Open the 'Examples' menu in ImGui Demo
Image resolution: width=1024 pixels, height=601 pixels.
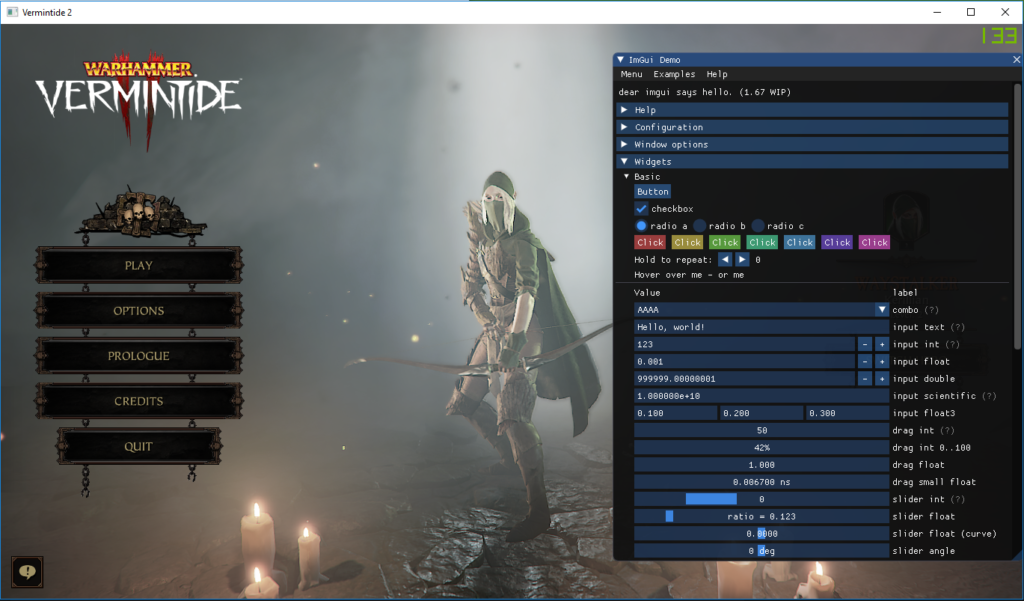[x=674, y=74]
